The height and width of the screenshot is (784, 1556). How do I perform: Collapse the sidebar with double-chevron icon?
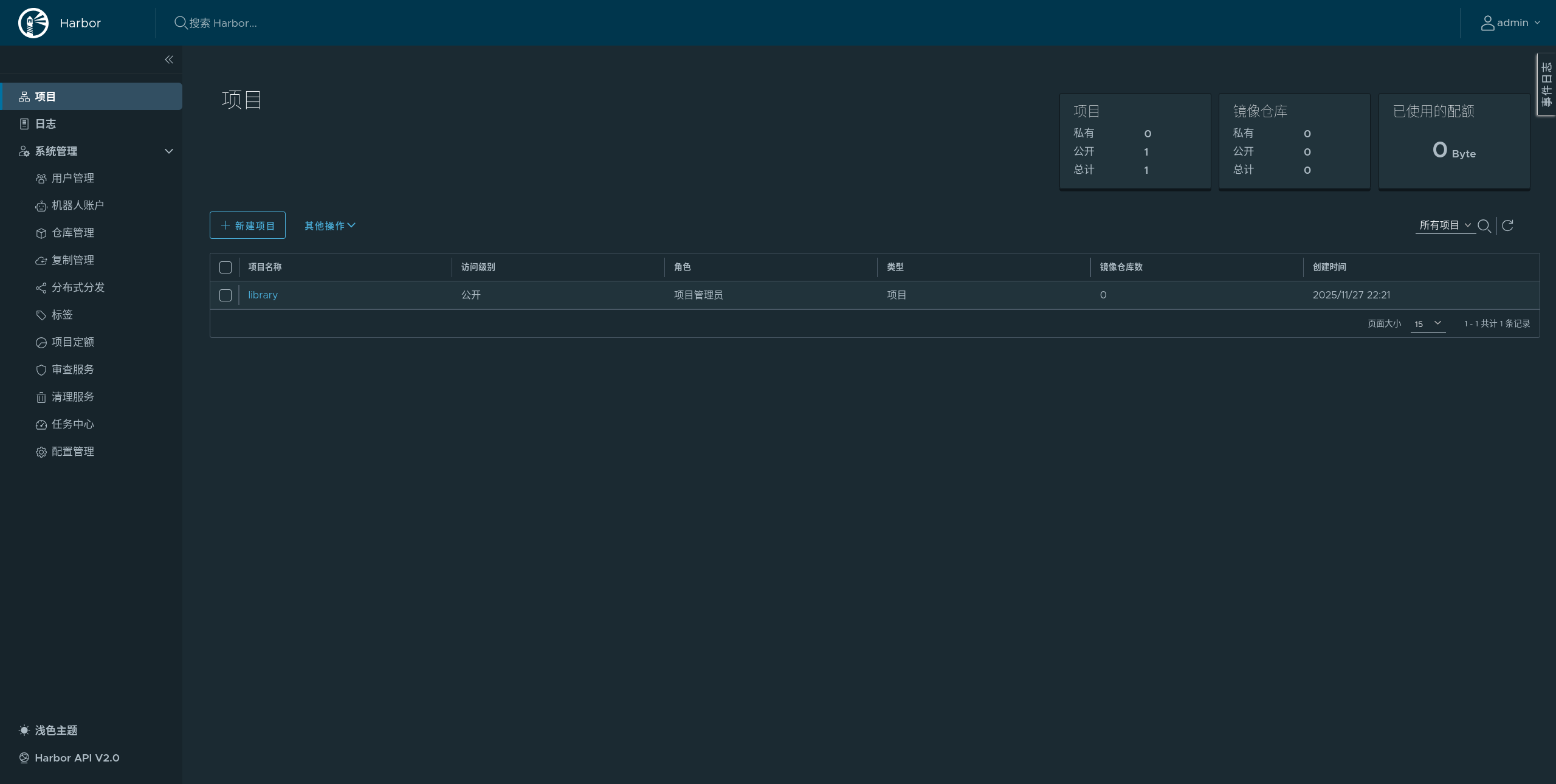pyautogui.click(x=169, y=60)
